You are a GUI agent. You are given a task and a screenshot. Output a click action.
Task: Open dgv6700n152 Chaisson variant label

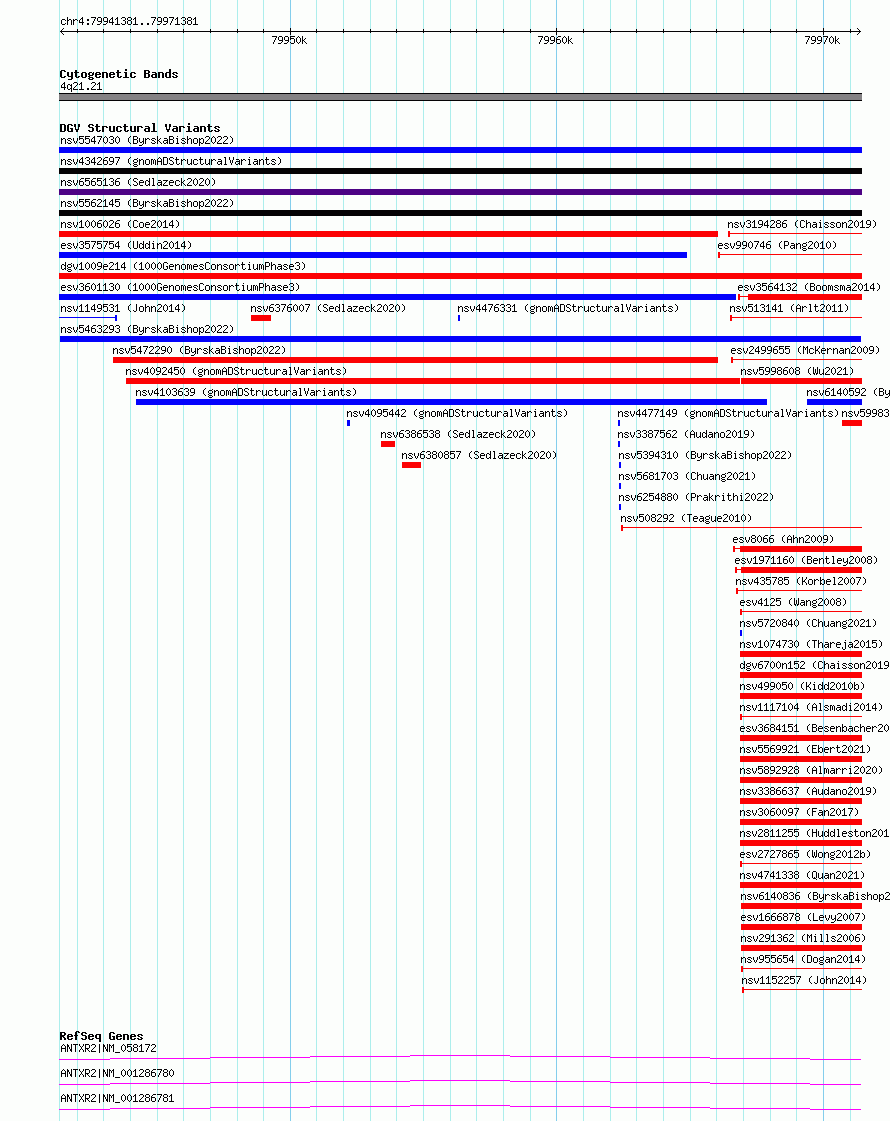tap(814, 665)
